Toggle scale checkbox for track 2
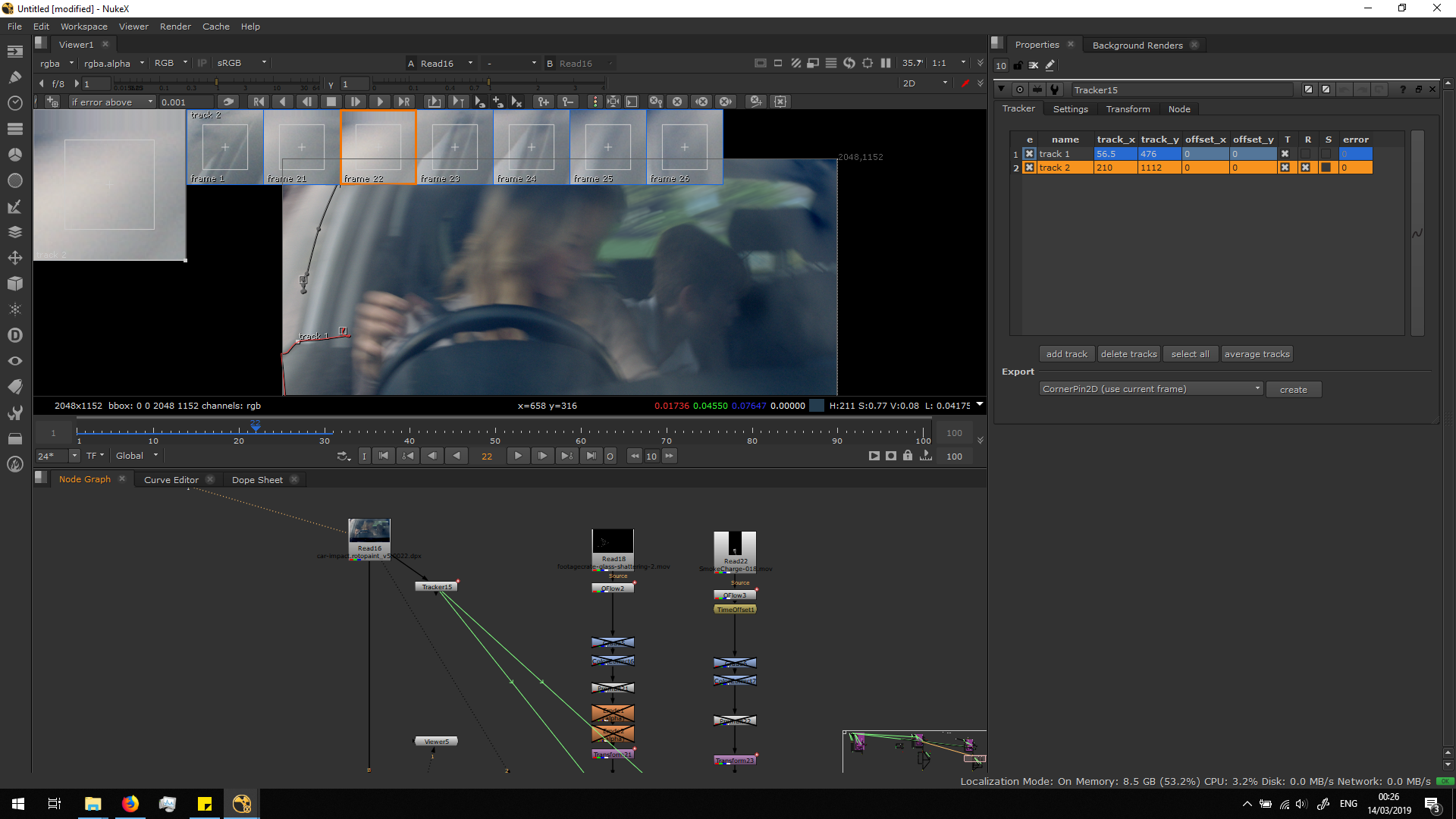The width and height of the screenshot is (1456, 819). 1326,168
